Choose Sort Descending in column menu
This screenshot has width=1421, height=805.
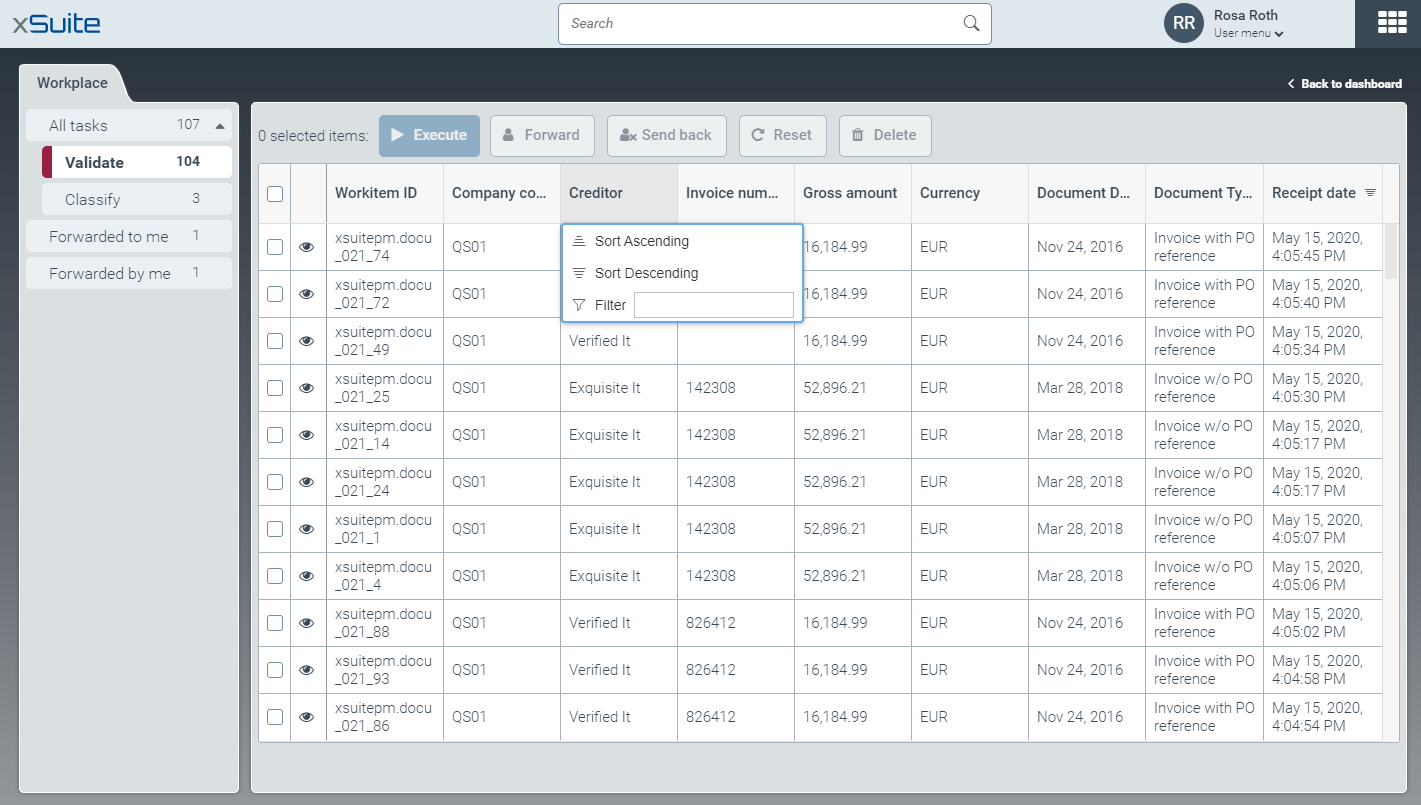point(646,273)
